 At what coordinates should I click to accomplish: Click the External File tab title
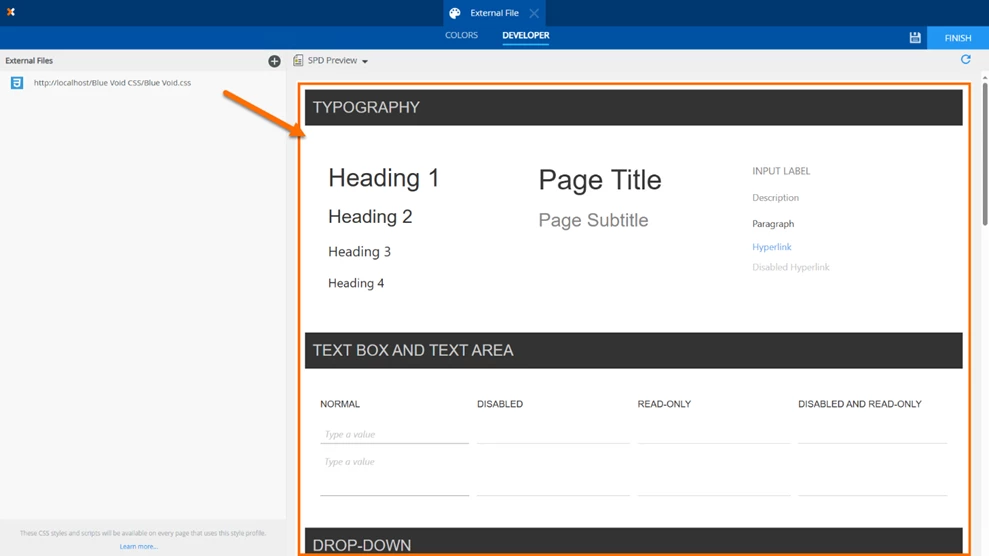(x=494, y=13)
